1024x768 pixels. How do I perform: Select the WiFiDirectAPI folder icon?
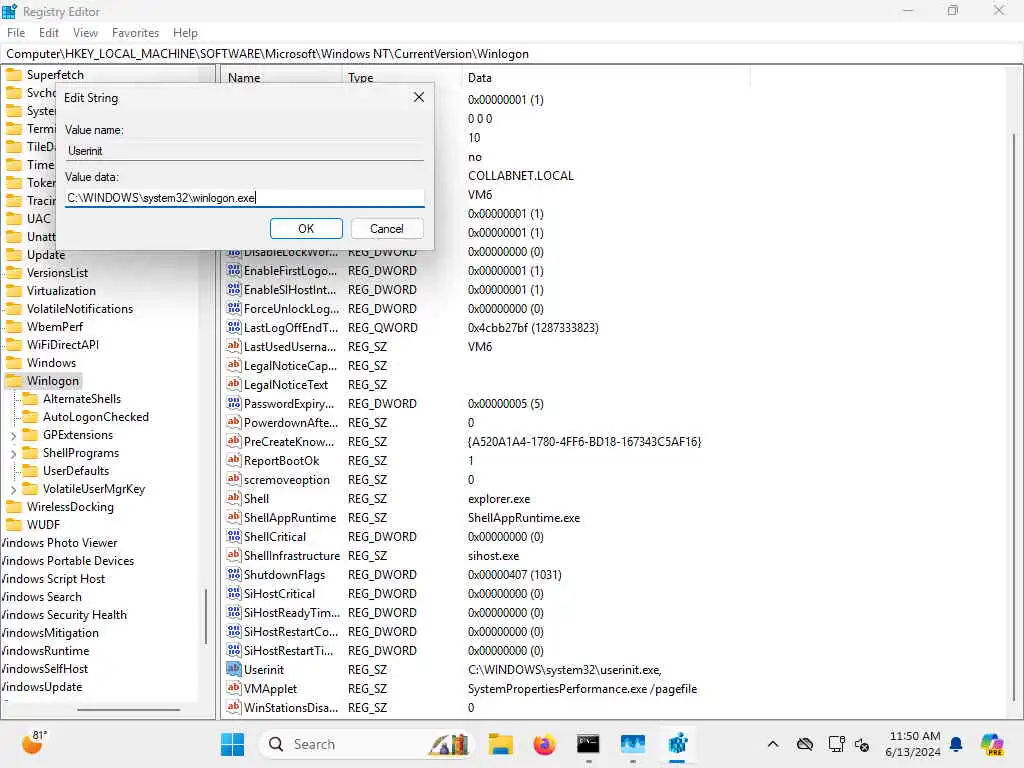[x=14, y=345]
